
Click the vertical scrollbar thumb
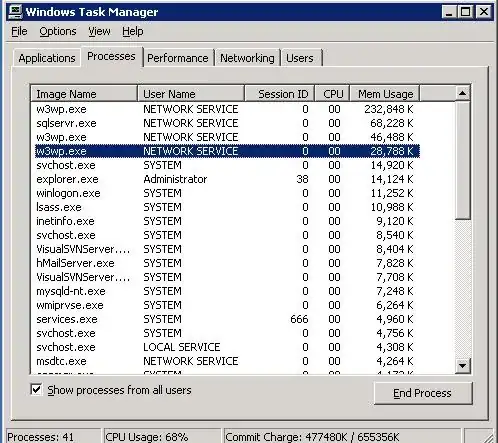point(462,161)
